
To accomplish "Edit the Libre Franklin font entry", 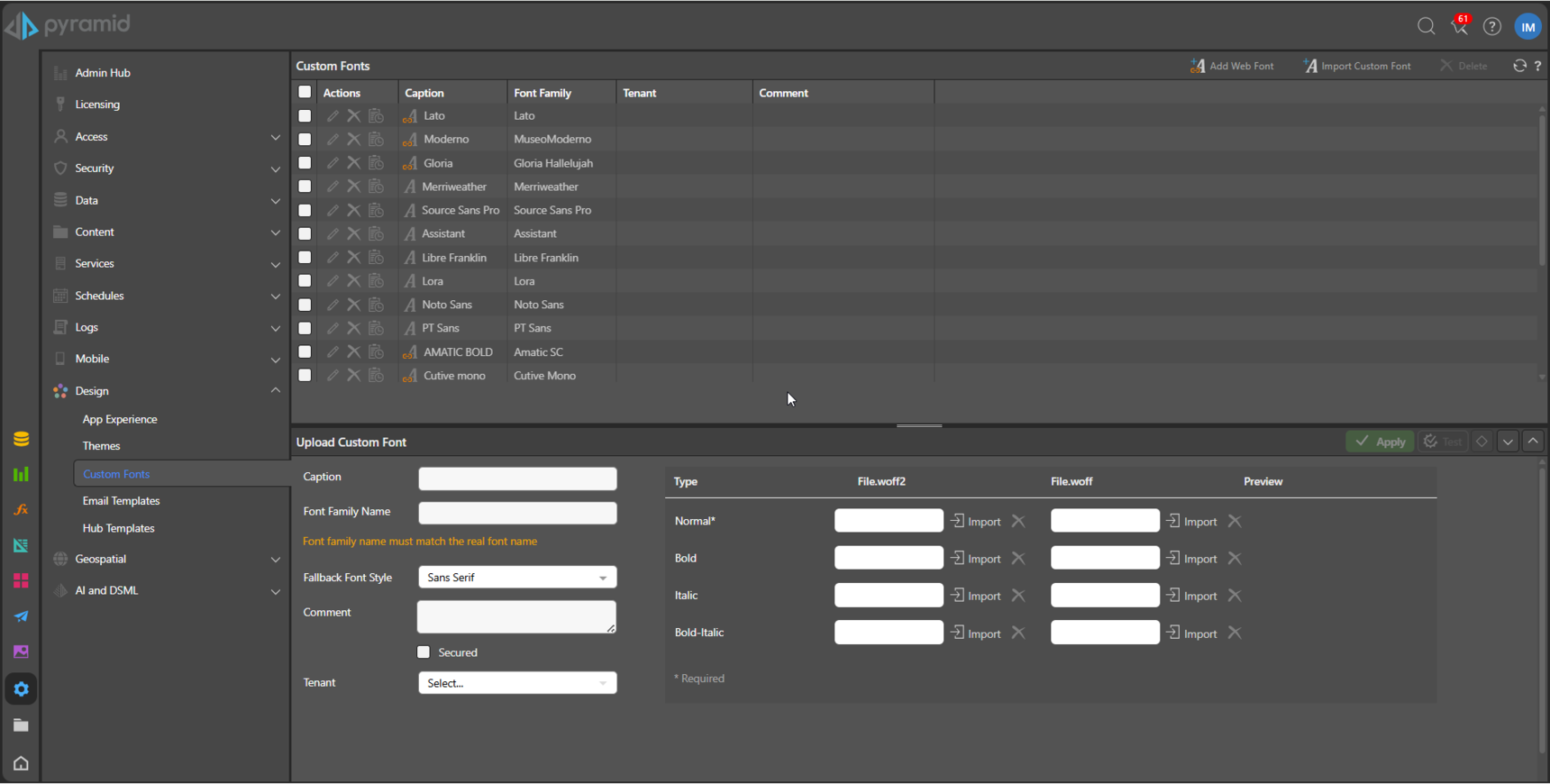I will [x=333, y=258].
